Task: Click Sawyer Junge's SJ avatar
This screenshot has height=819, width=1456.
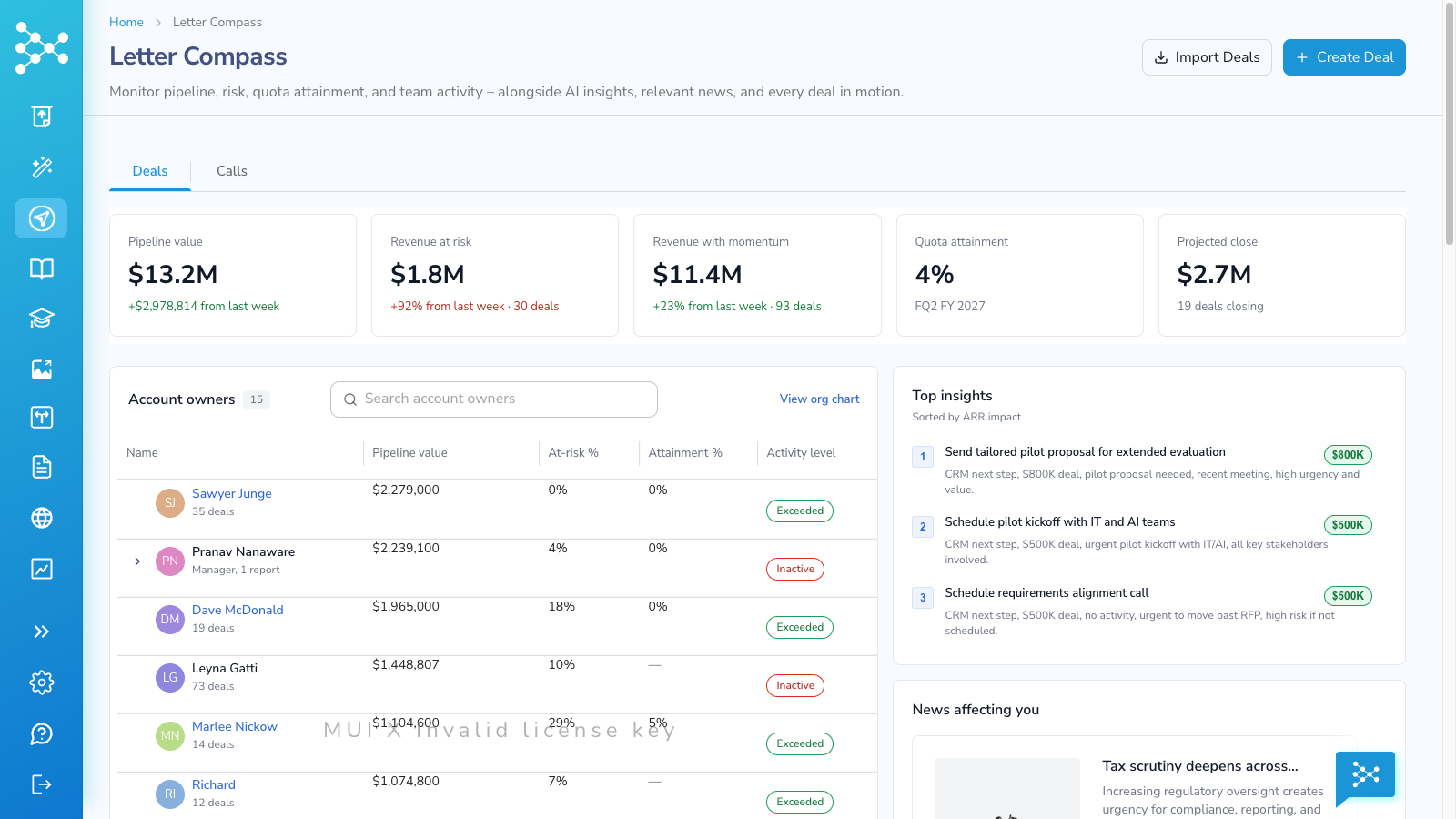Action: [x=170, y=503]
